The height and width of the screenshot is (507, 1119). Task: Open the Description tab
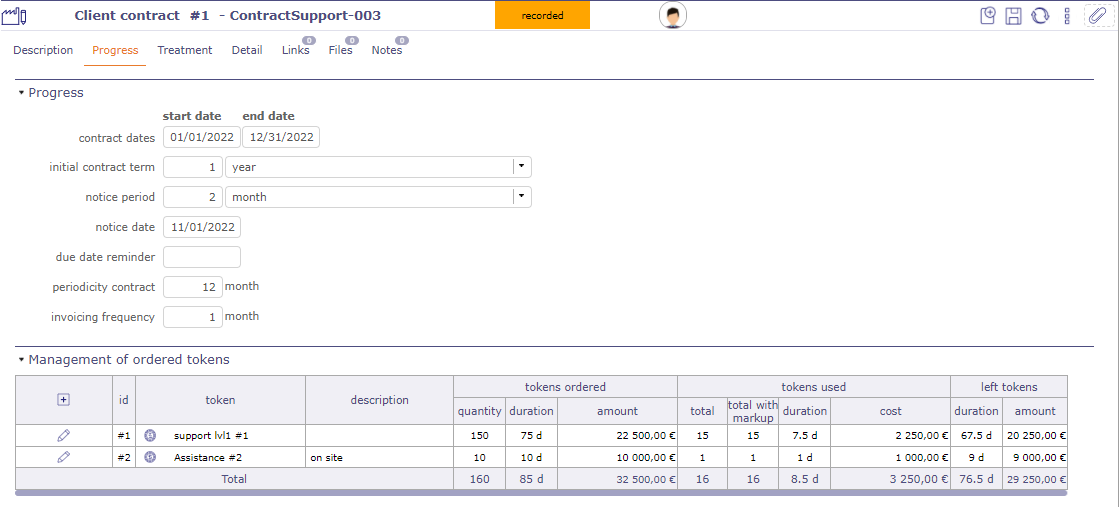(x=43, y=50)
